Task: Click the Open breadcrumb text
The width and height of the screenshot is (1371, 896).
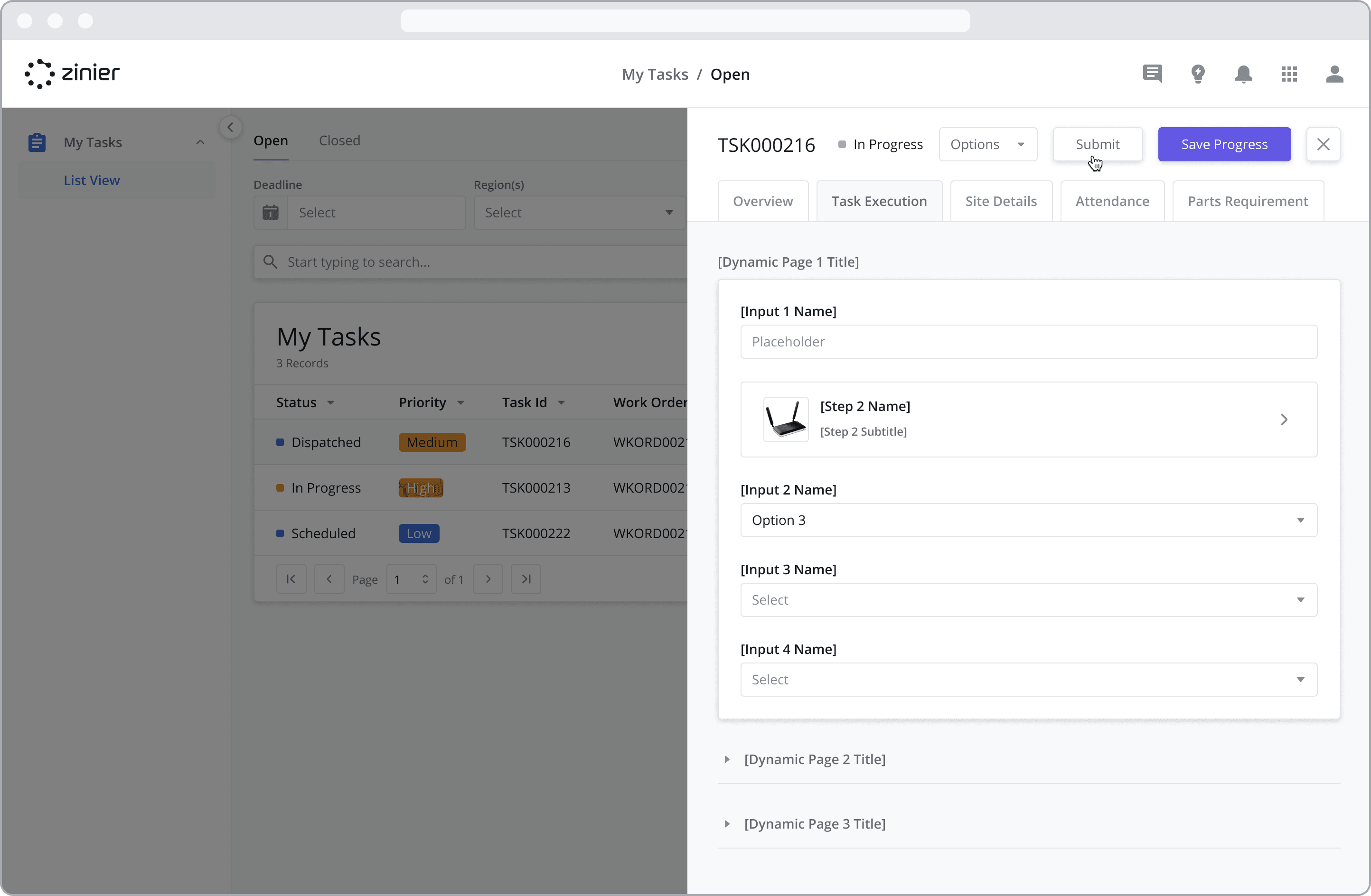Action: (730, 75)
